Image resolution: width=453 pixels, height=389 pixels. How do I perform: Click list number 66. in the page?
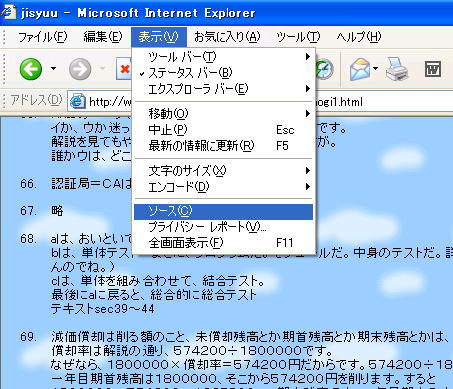(x=29, y=184)
